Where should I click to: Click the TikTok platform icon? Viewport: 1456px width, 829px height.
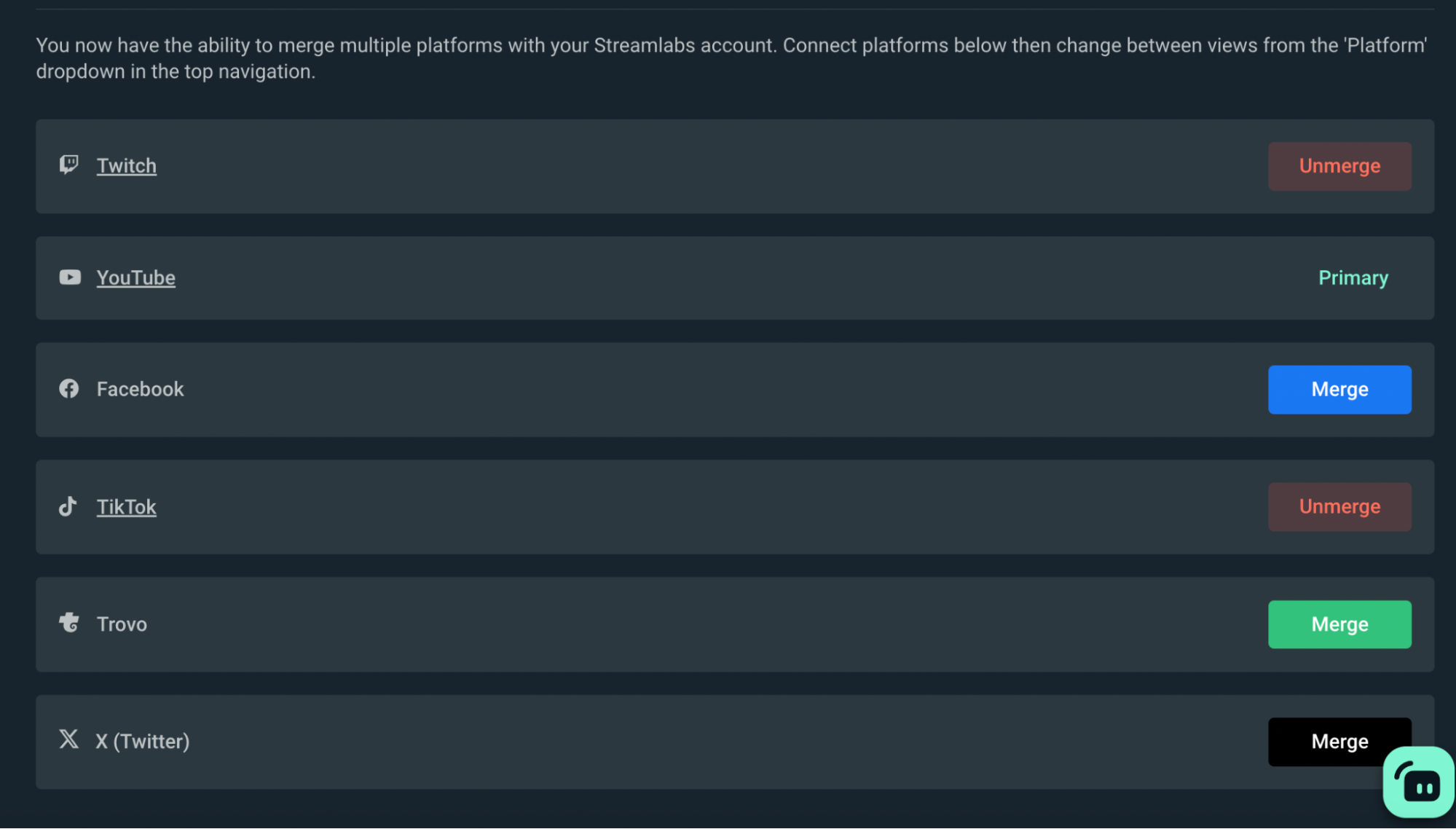pos(68,506)
